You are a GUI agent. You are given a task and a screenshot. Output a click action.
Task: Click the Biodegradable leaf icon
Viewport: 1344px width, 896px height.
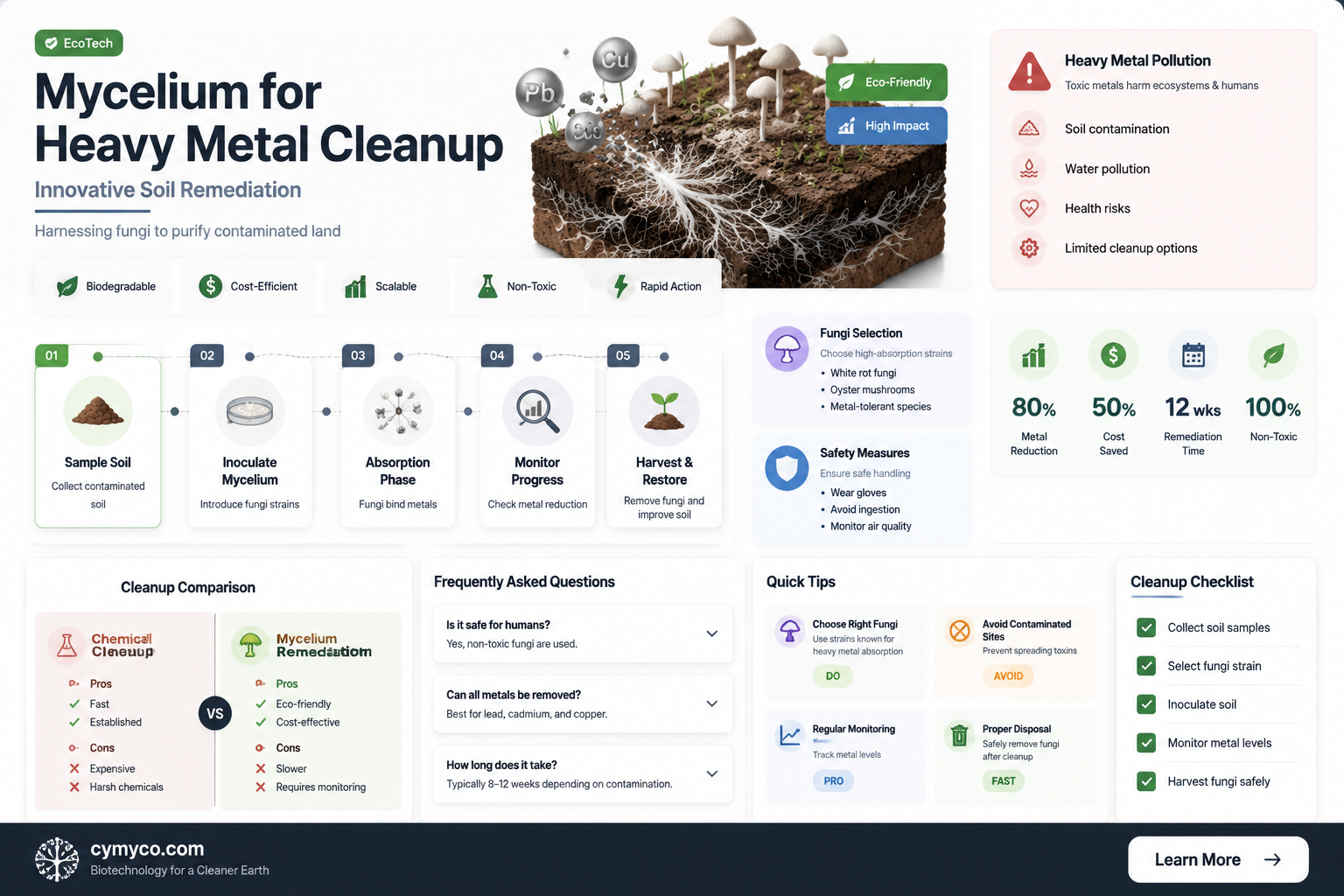coord(67,286)
